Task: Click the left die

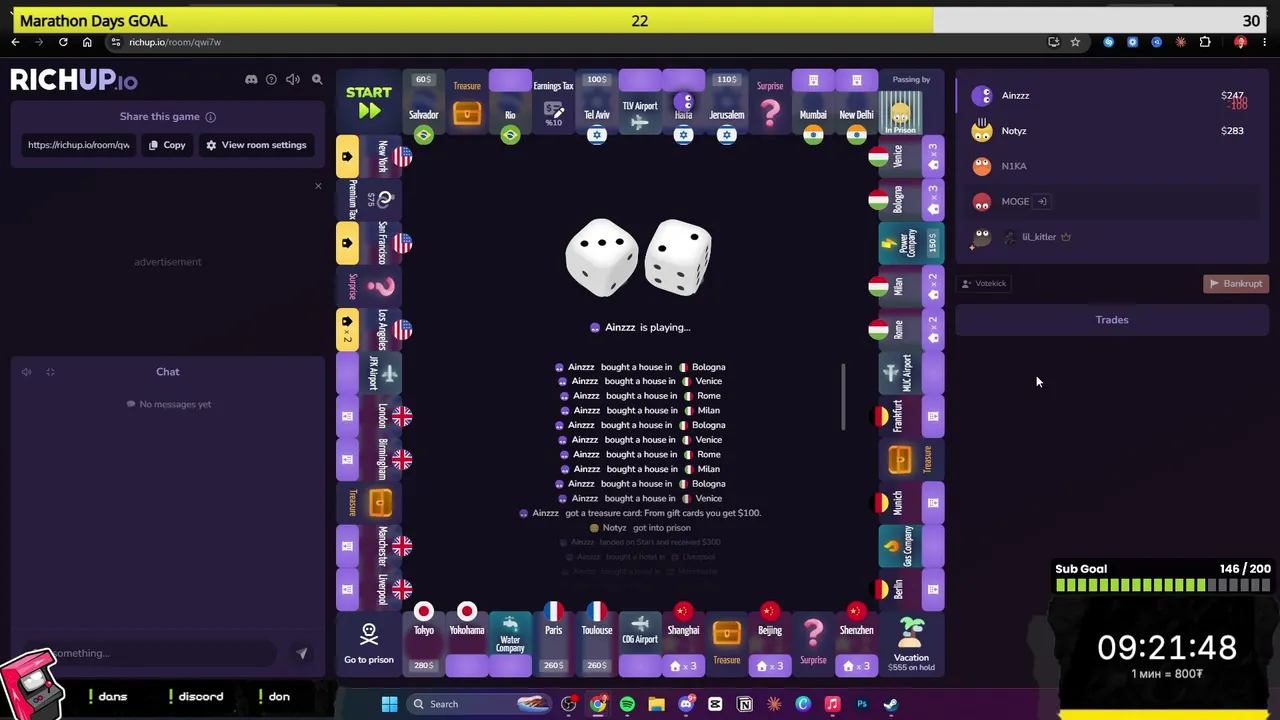Action: coord(601,257)
